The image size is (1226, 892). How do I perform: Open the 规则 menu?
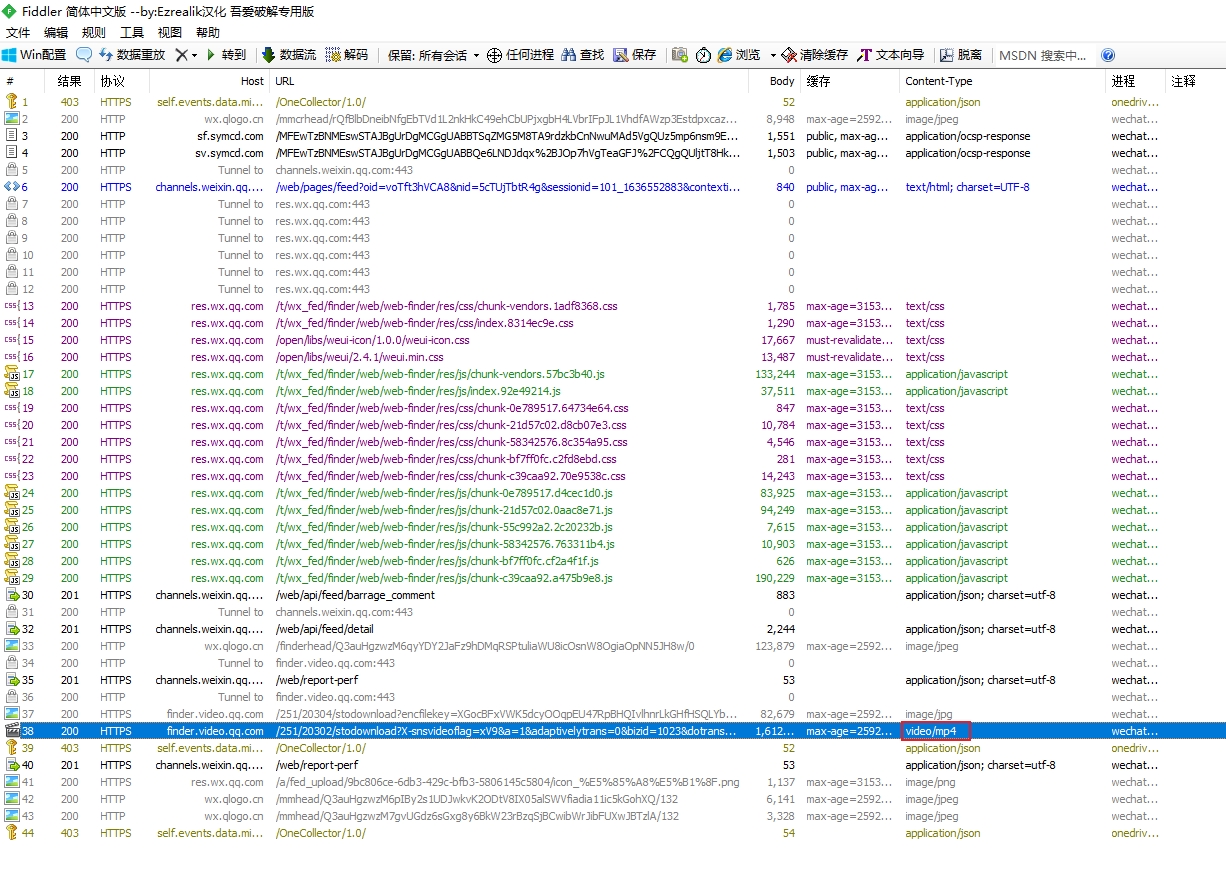pyautogui.click(x=94, y=32)
